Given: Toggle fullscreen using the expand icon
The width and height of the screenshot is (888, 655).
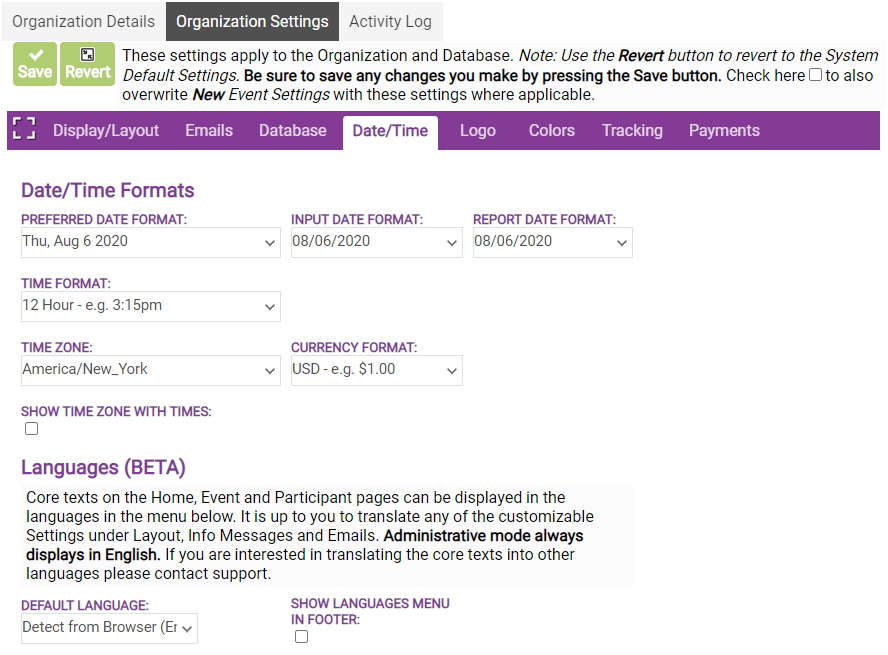Looking at the screenshot, I should (24, 130).
